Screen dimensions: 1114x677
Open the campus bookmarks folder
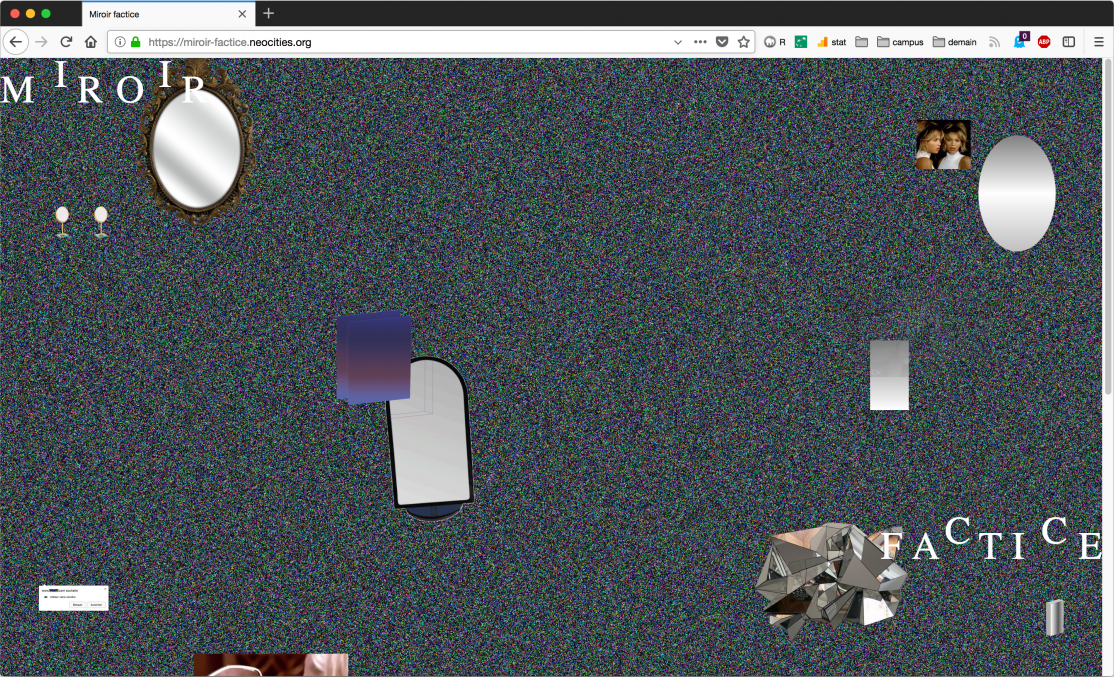(900, 42)
